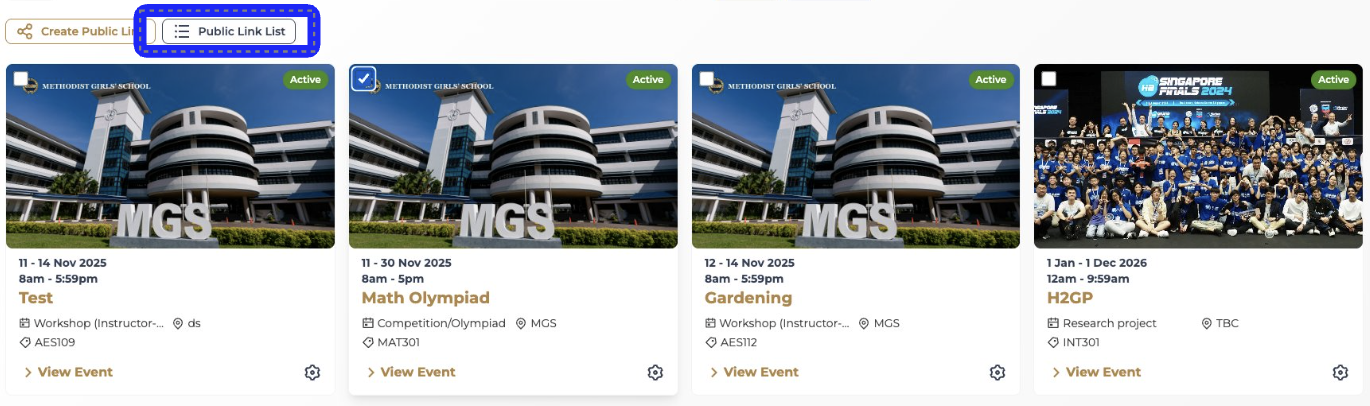Click the share icon in Create Public Link
Viewport: 1370px width, 406px height.
(25, 32)
